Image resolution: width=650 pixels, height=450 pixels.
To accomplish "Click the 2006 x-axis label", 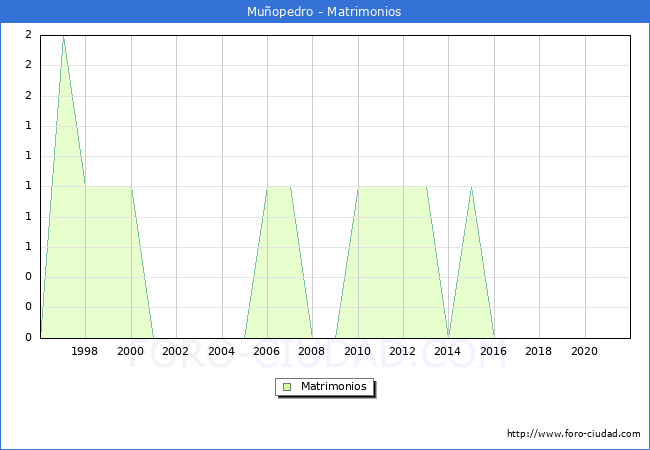I will coord(266,351).
